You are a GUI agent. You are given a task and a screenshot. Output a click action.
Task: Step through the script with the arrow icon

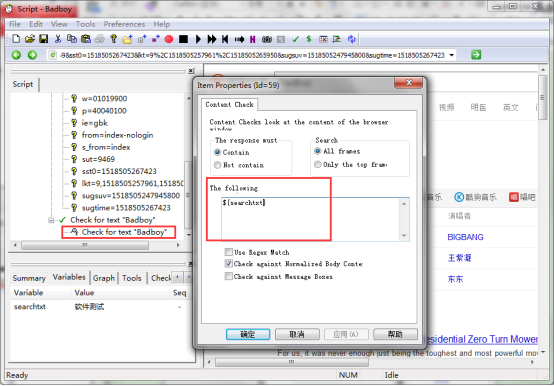[x=239, y=39]
